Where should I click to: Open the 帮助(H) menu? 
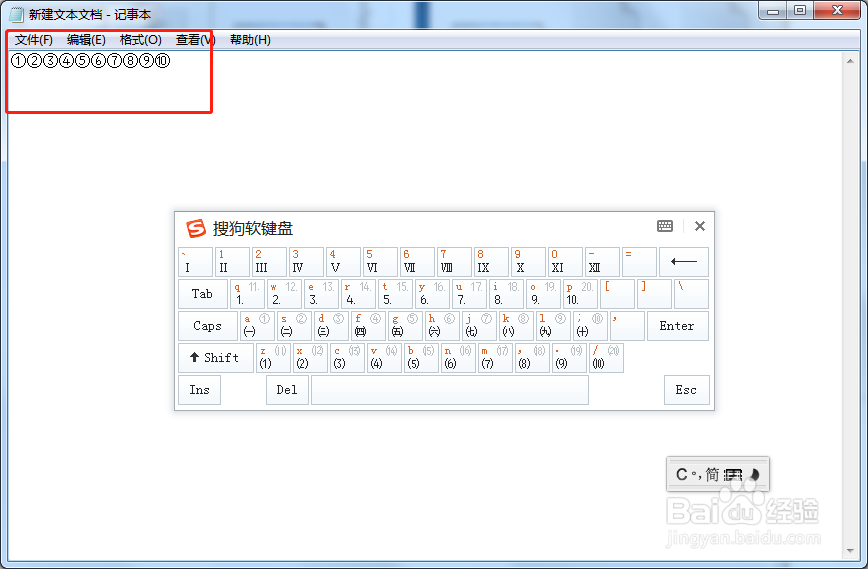click(x=250, y=40)
